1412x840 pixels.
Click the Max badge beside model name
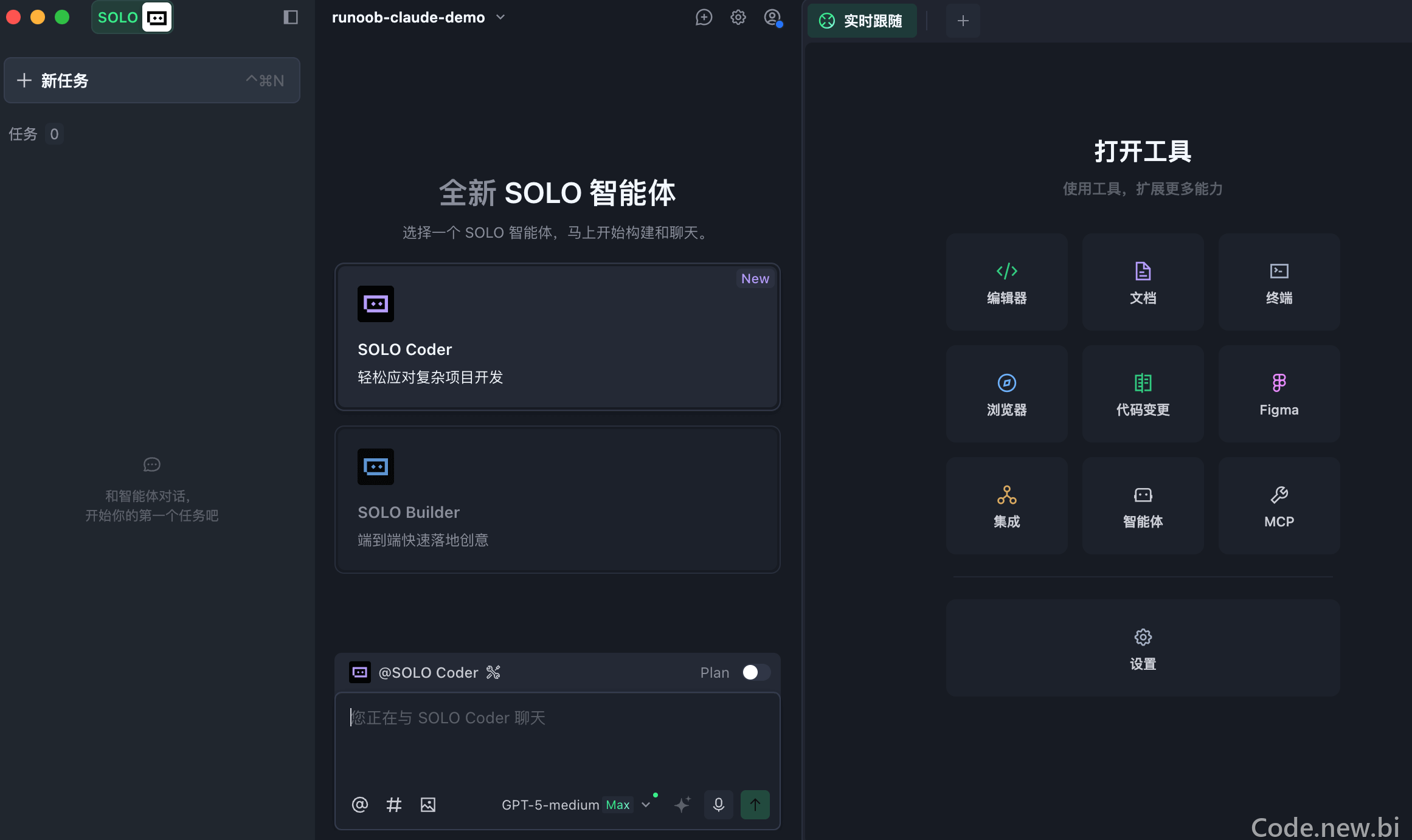click(618, 805)
